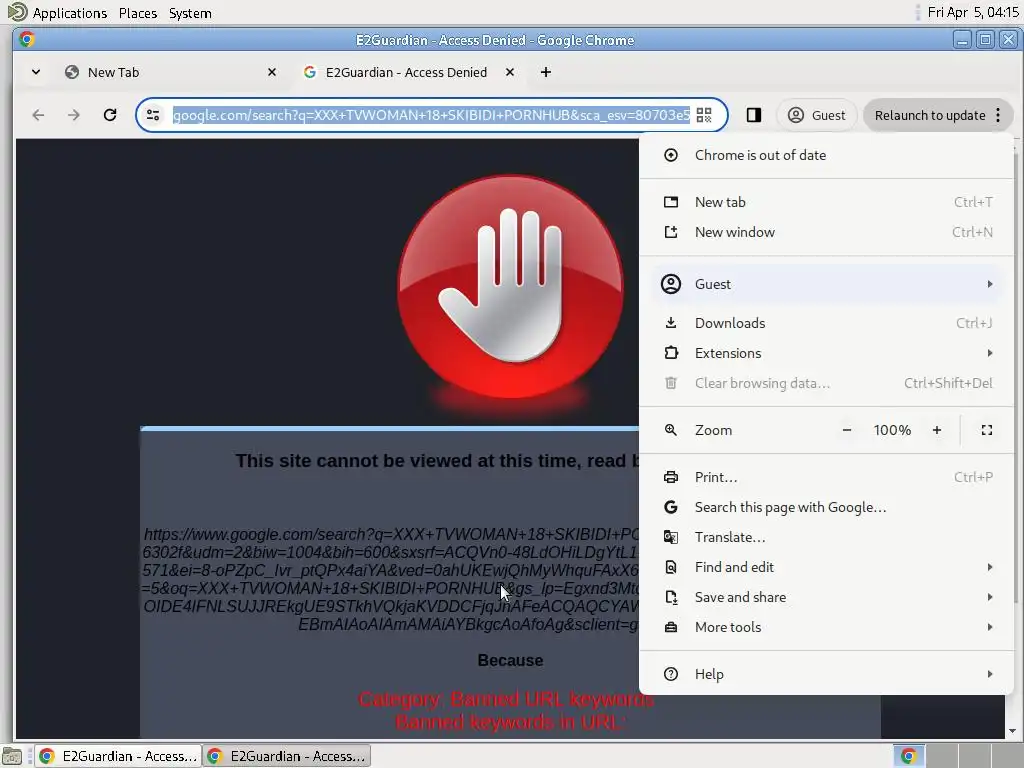Decrease zoom with the minus button
This screenshot has width=1024, height=768.
[847, 430]
